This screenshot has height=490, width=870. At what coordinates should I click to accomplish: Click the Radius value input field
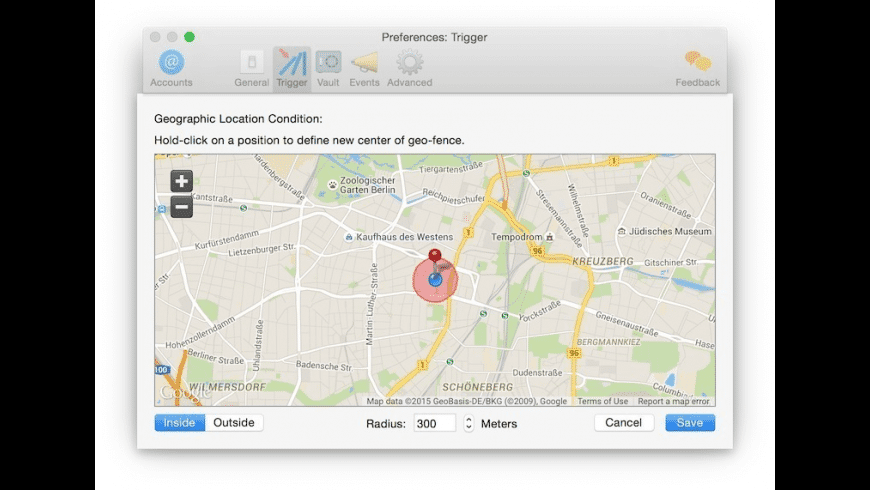[x=434, y=423]
